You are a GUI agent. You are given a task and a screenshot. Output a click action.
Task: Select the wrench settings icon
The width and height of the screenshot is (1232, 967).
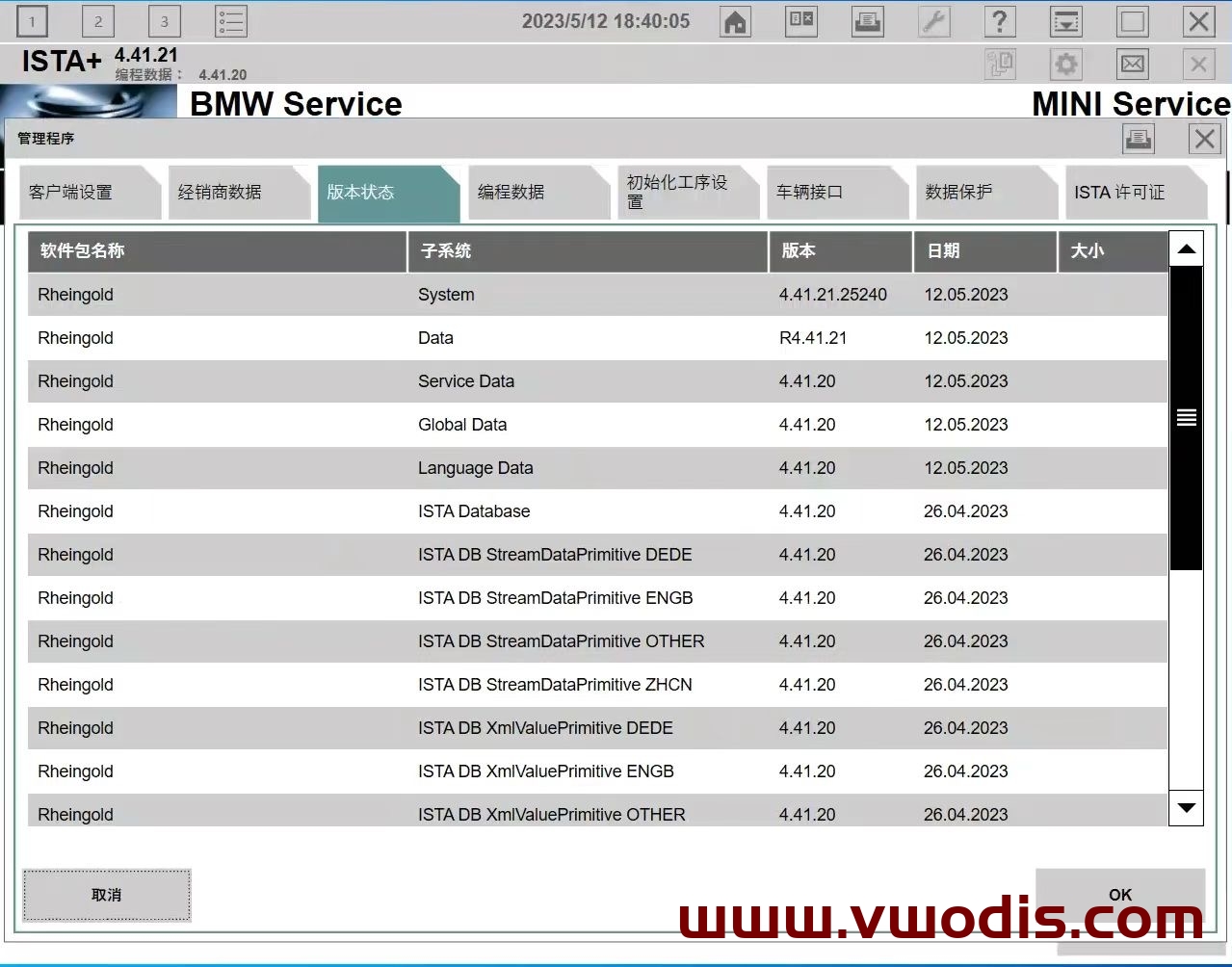[x=933, y=21]
